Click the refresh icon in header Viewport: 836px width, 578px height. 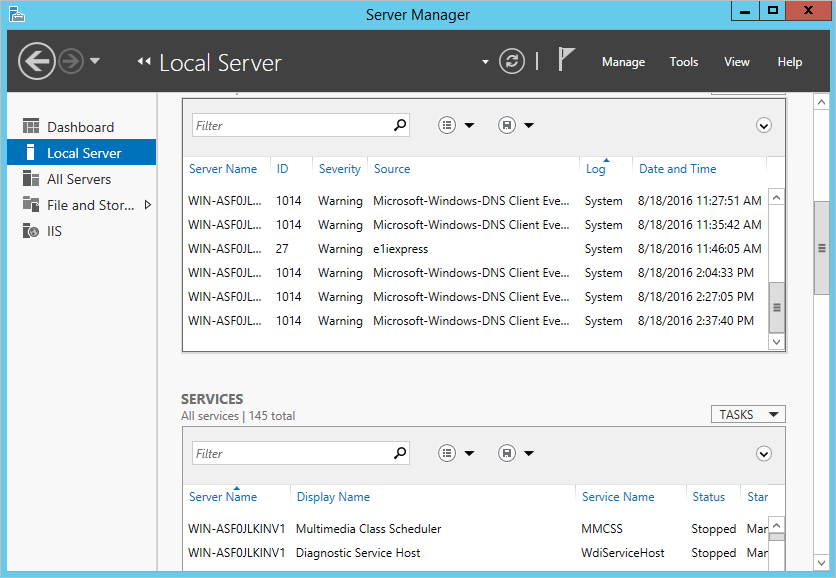pos(512,61)
